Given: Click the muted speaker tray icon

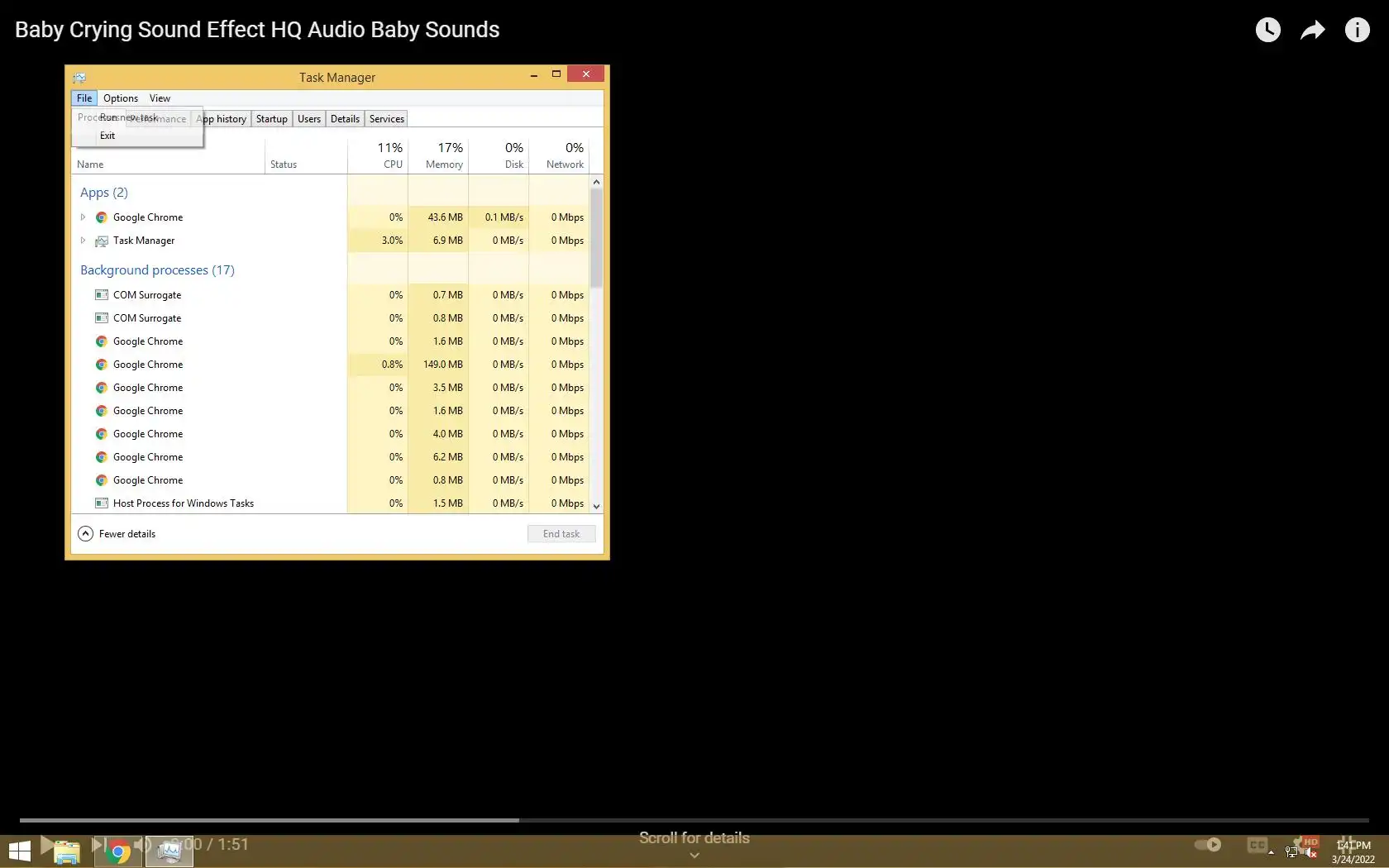Looking at the screenshot, I should [1311, 852].
